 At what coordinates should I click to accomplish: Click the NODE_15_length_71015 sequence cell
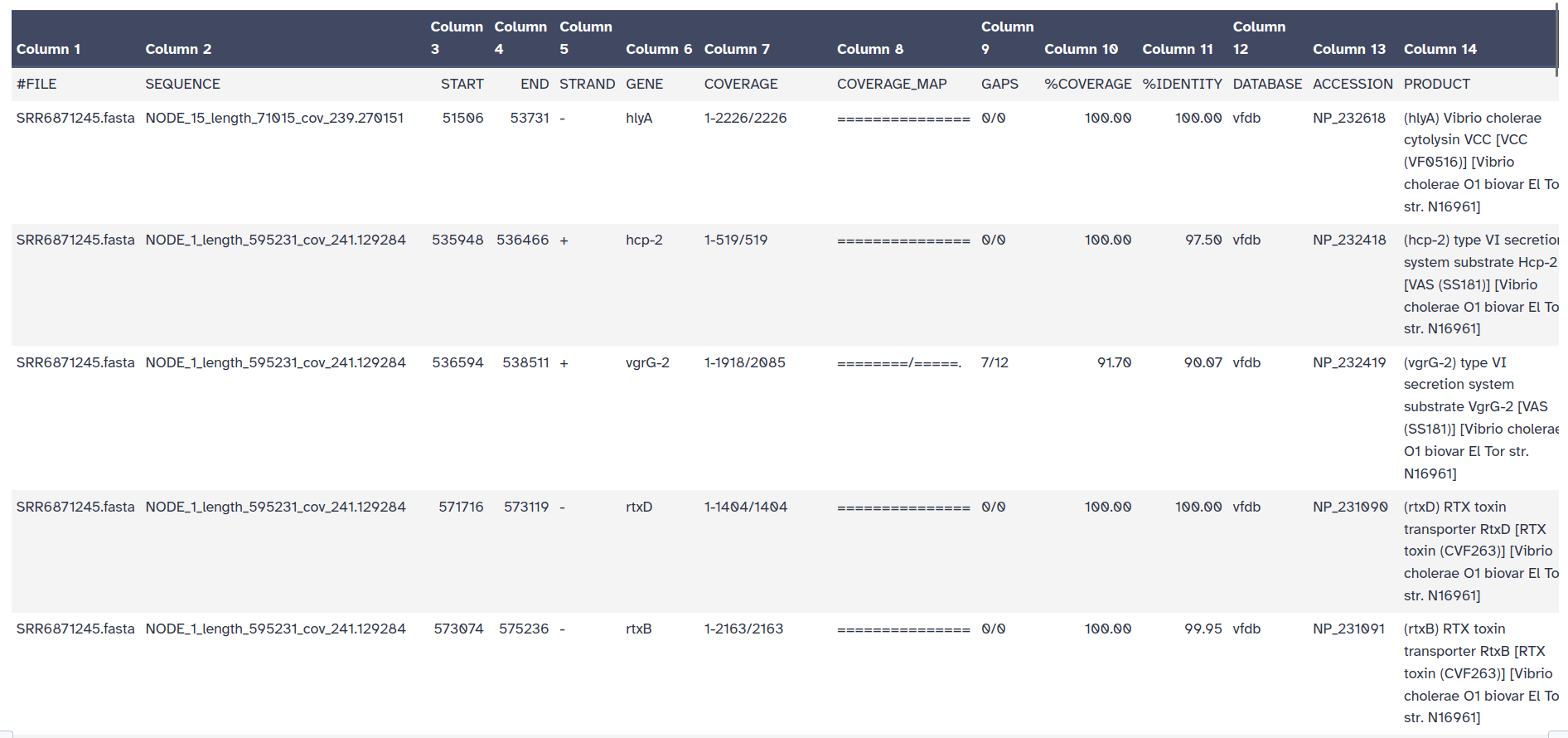(x=274, y=118)
